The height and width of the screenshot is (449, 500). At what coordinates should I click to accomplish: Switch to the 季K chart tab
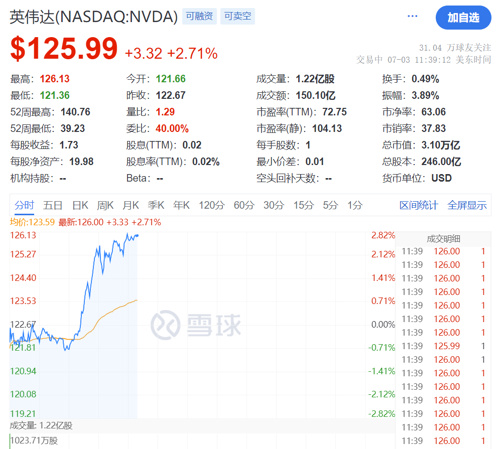coord(156,205)
